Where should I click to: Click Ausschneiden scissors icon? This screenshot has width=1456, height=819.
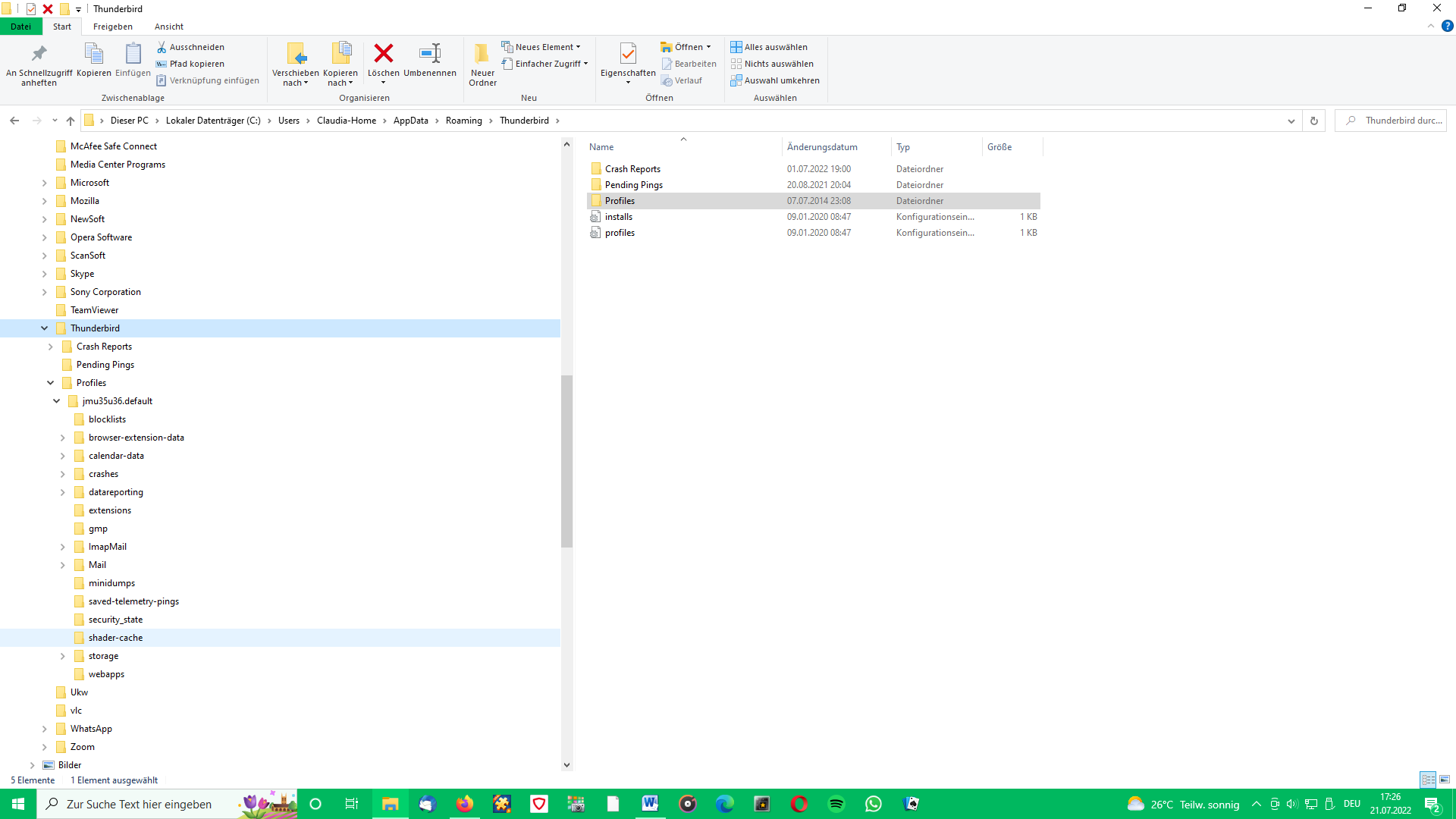click(162, 47)
